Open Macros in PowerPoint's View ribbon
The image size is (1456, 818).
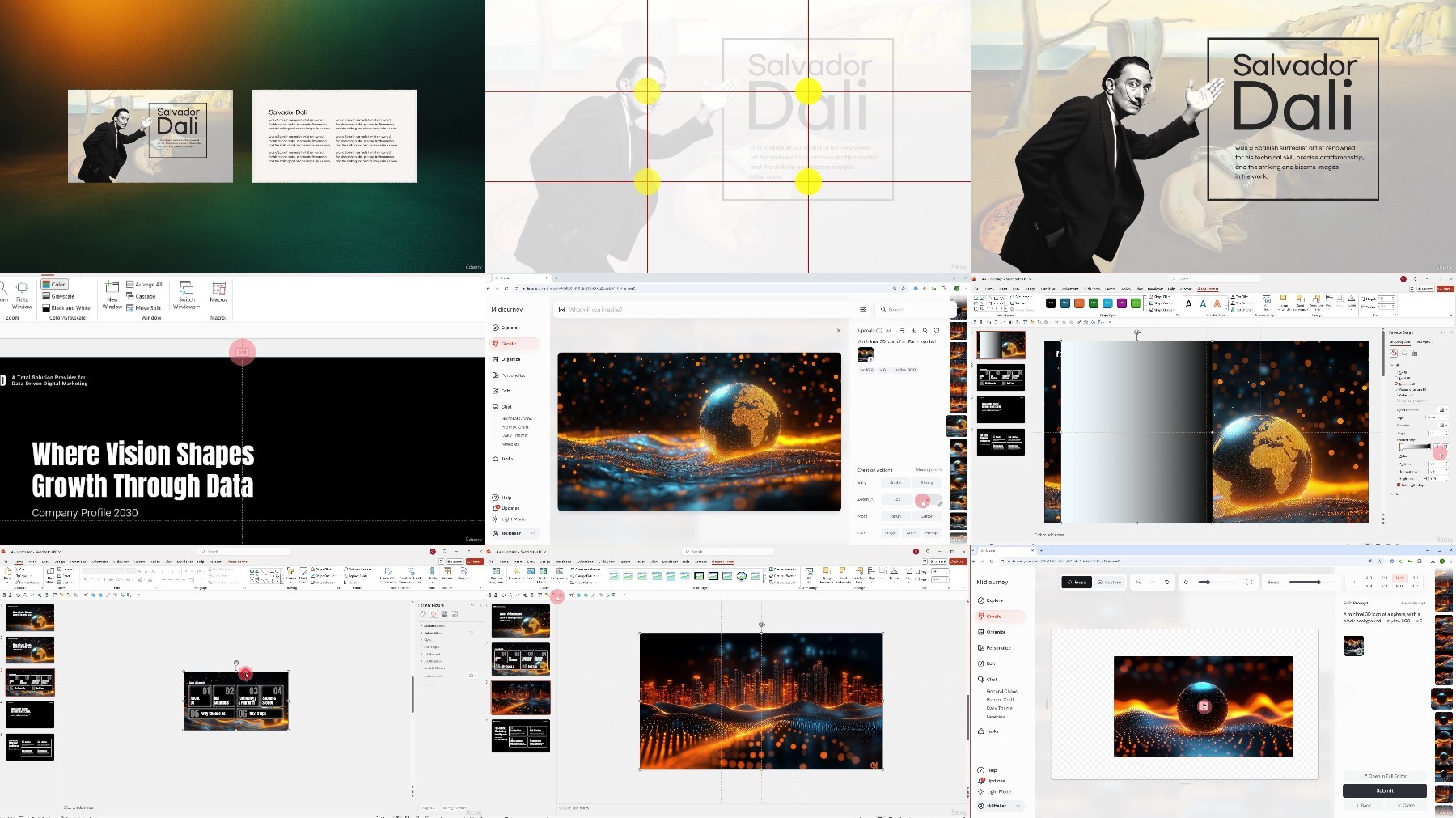tap(218, 292)
